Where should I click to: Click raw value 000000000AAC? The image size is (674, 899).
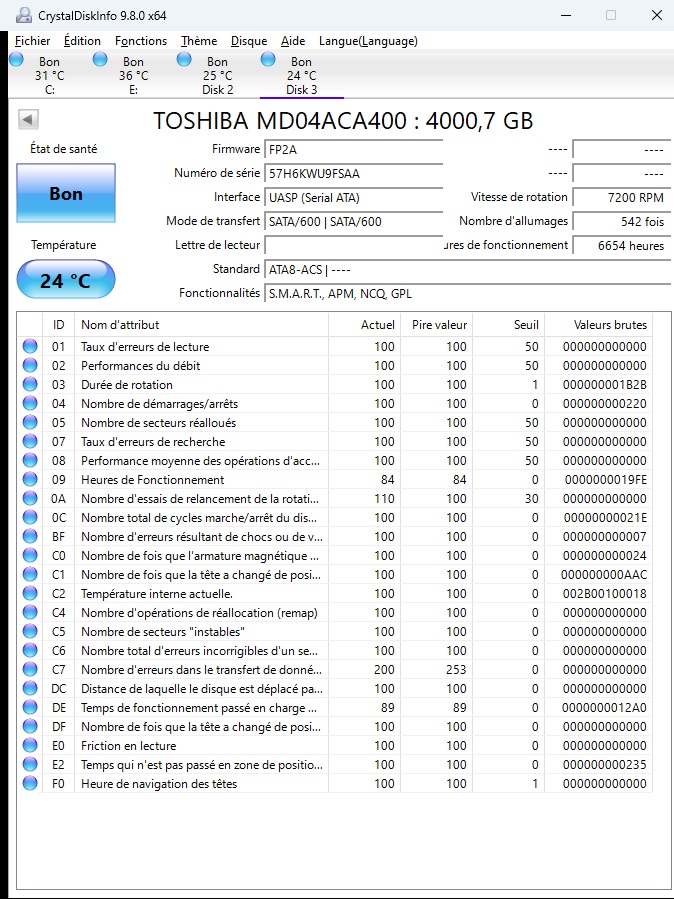(605, 574)
